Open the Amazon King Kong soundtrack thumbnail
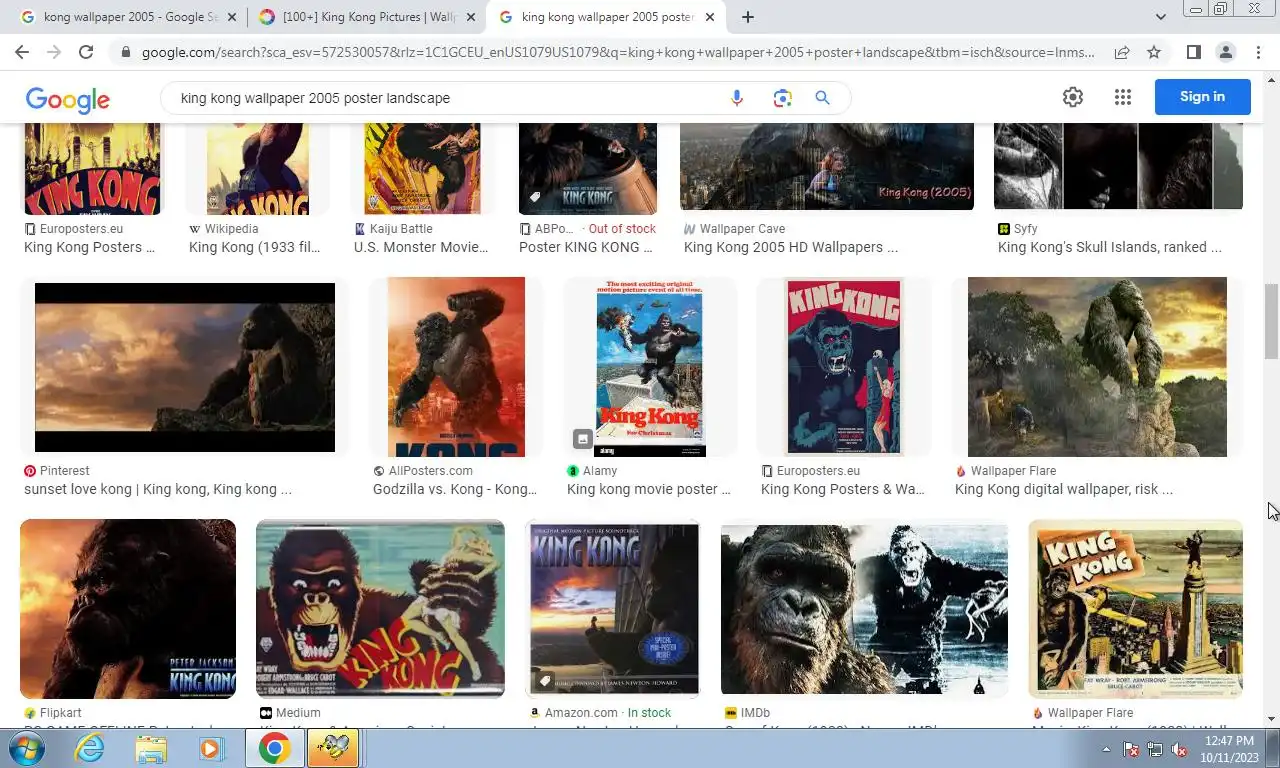The image size is (1280, 768). [614, 608]
